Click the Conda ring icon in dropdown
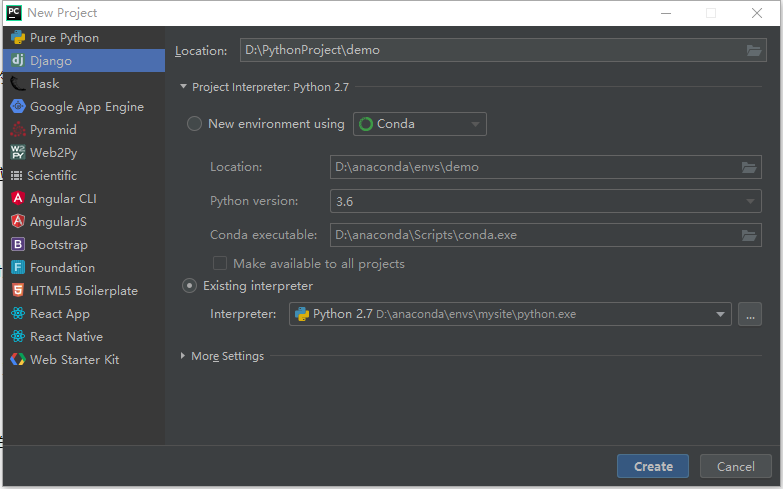783x489 pixels. coord(366,124)
